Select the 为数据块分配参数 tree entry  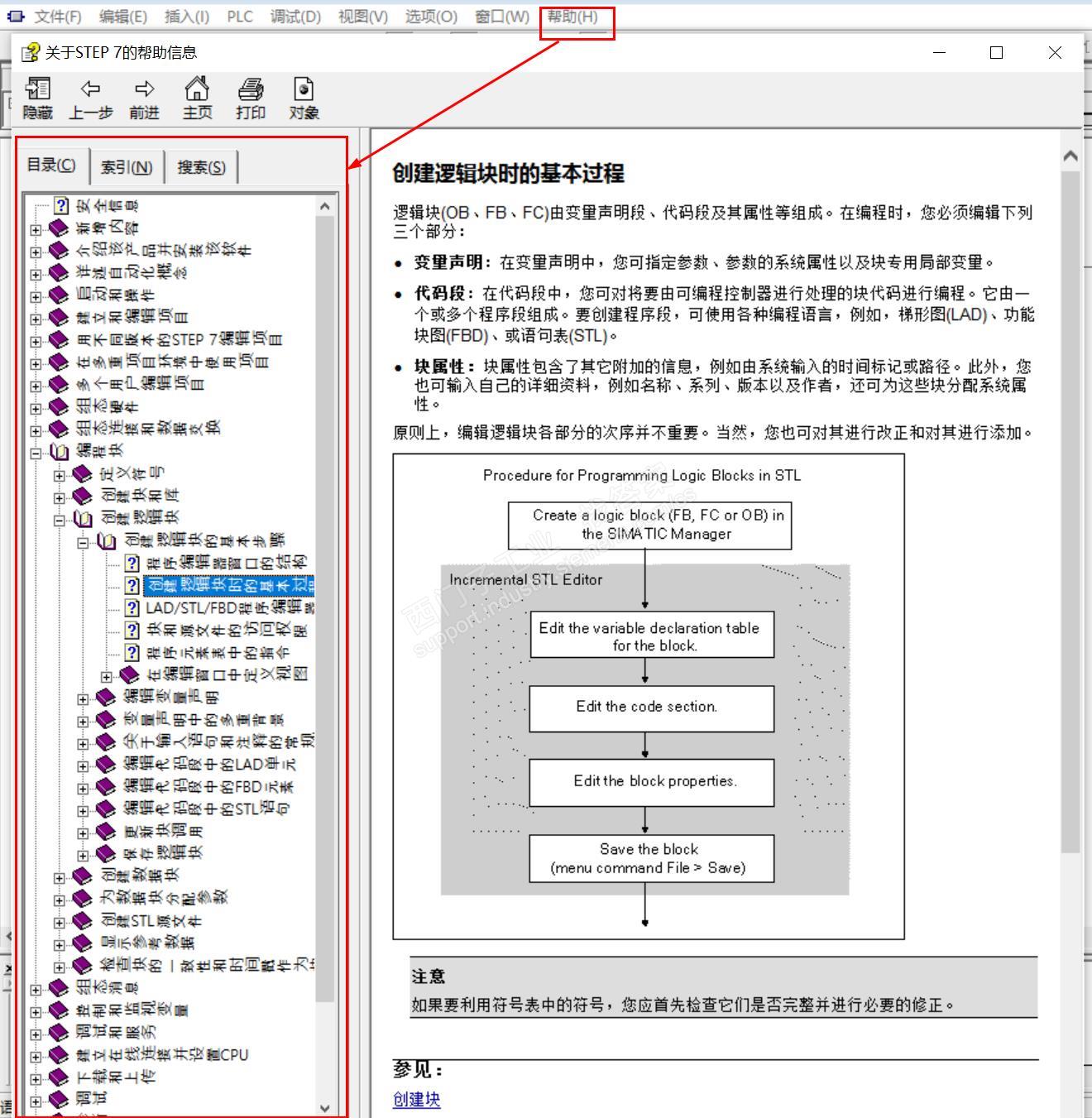pyautogui.click(x=163, y=898)
